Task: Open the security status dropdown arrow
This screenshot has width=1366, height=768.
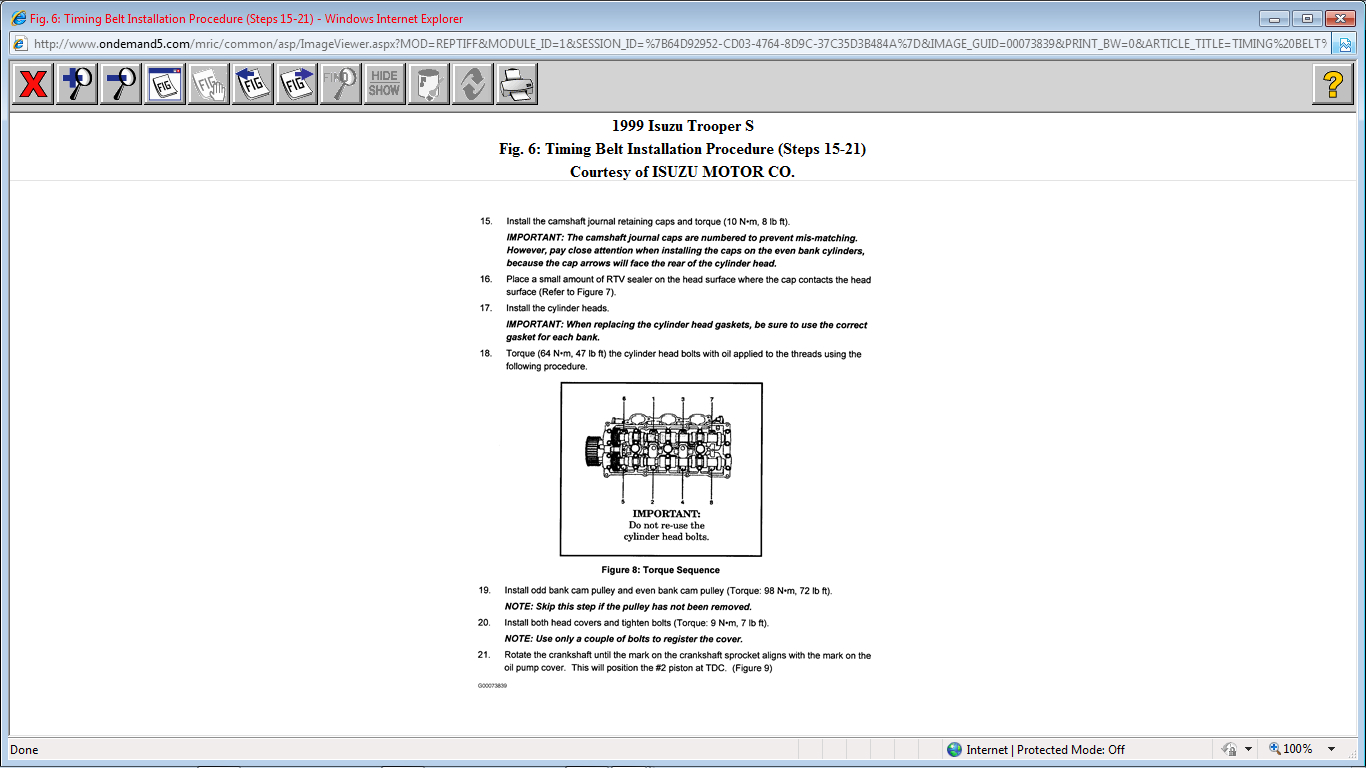Action: [x=1248, y=749]
